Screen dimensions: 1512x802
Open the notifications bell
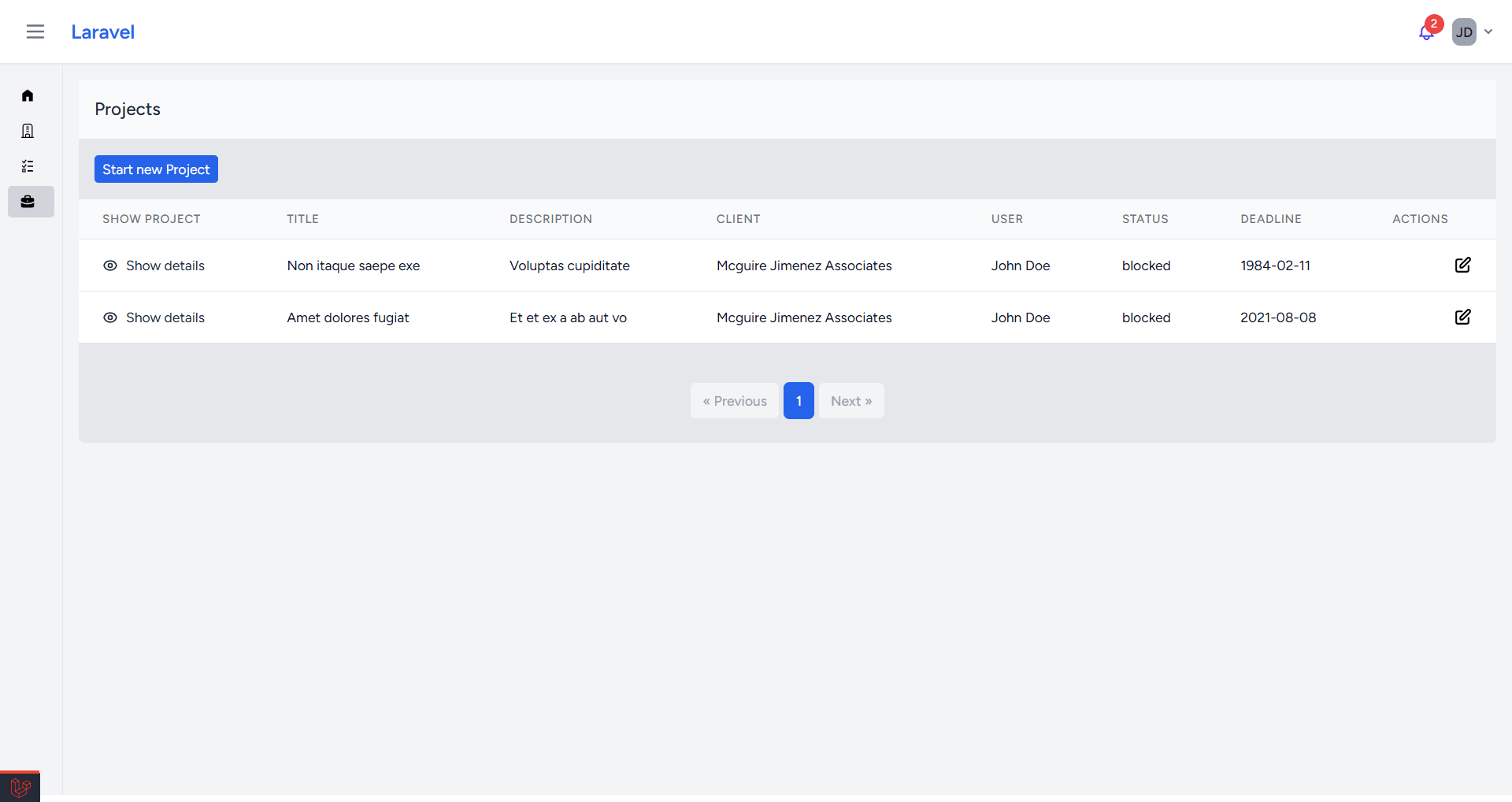click(1425, 32)
